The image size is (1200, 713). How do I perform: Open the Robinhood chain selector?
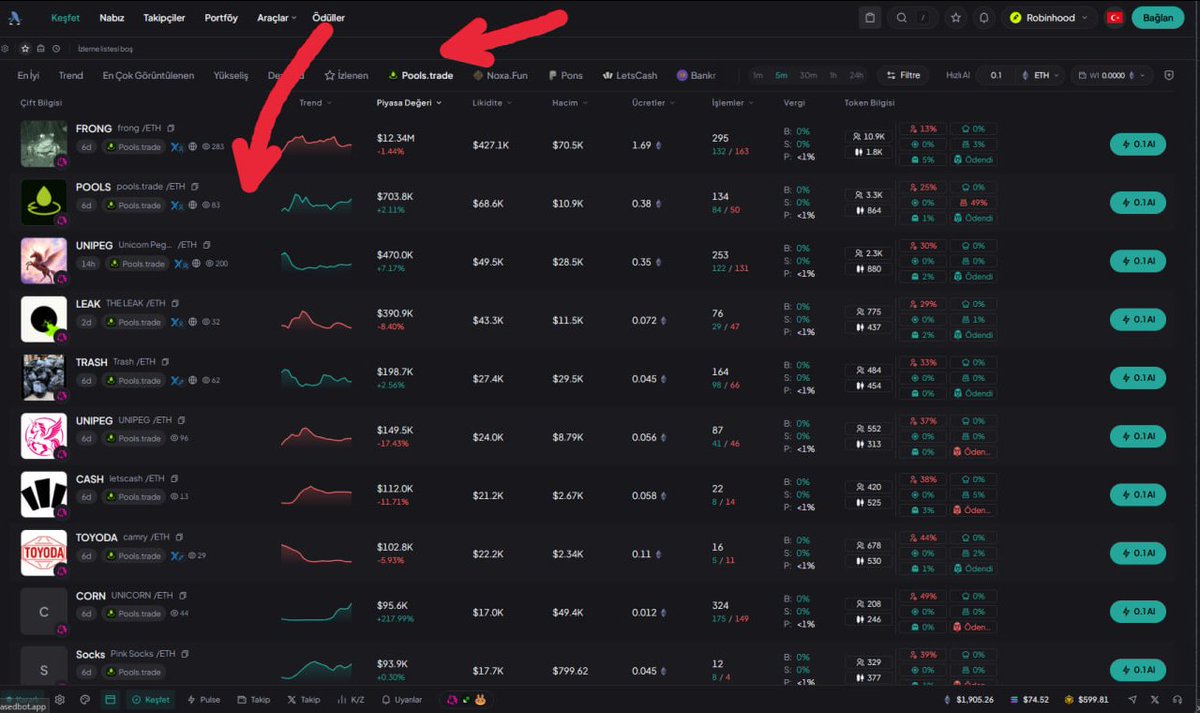(1048, 18)
